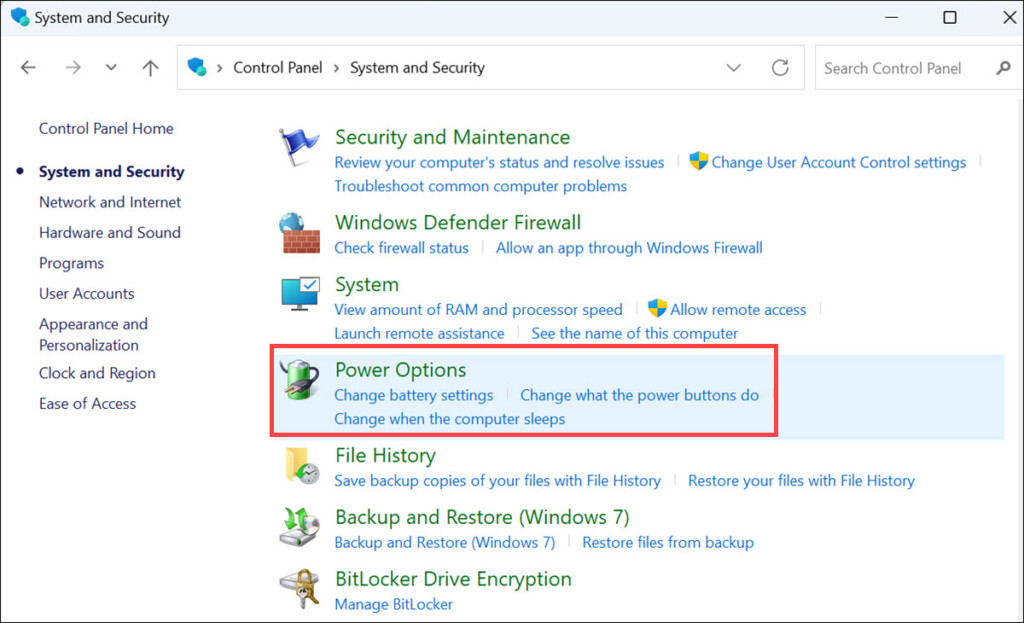
Task: Open Change what the power buttons do
Action: click(639, 395)
